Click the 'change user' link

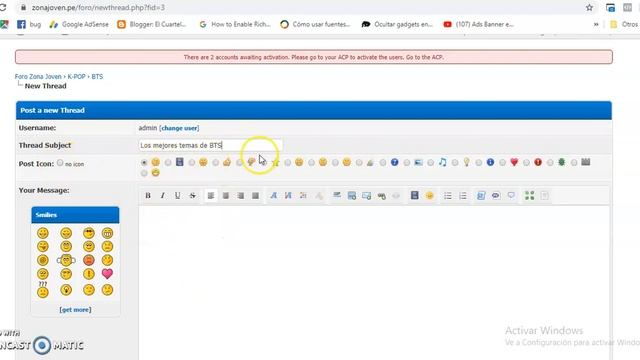click(x=179, y=128)
